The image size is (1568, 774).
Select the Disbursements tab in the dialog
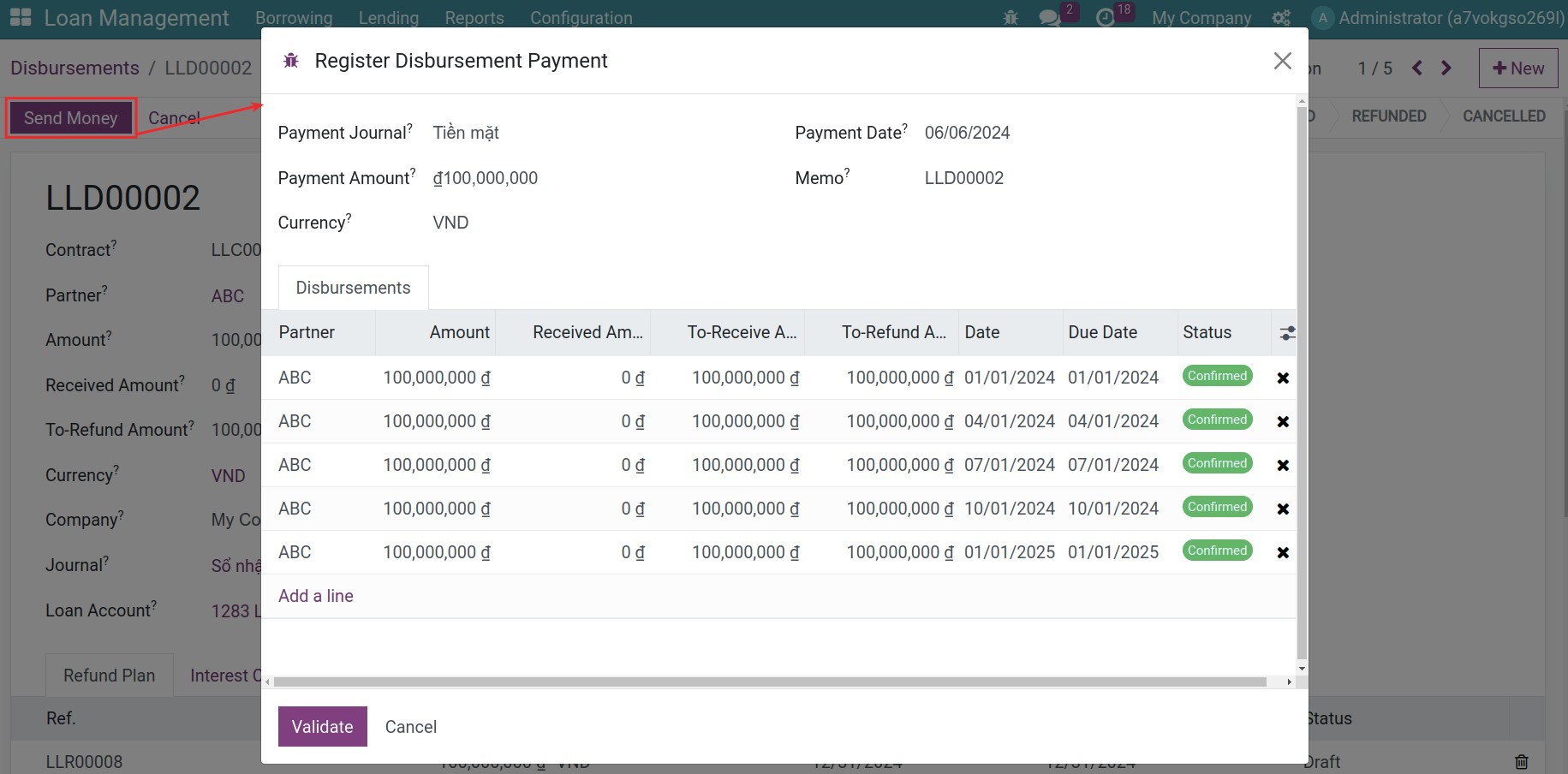click(x=353, y=288)
